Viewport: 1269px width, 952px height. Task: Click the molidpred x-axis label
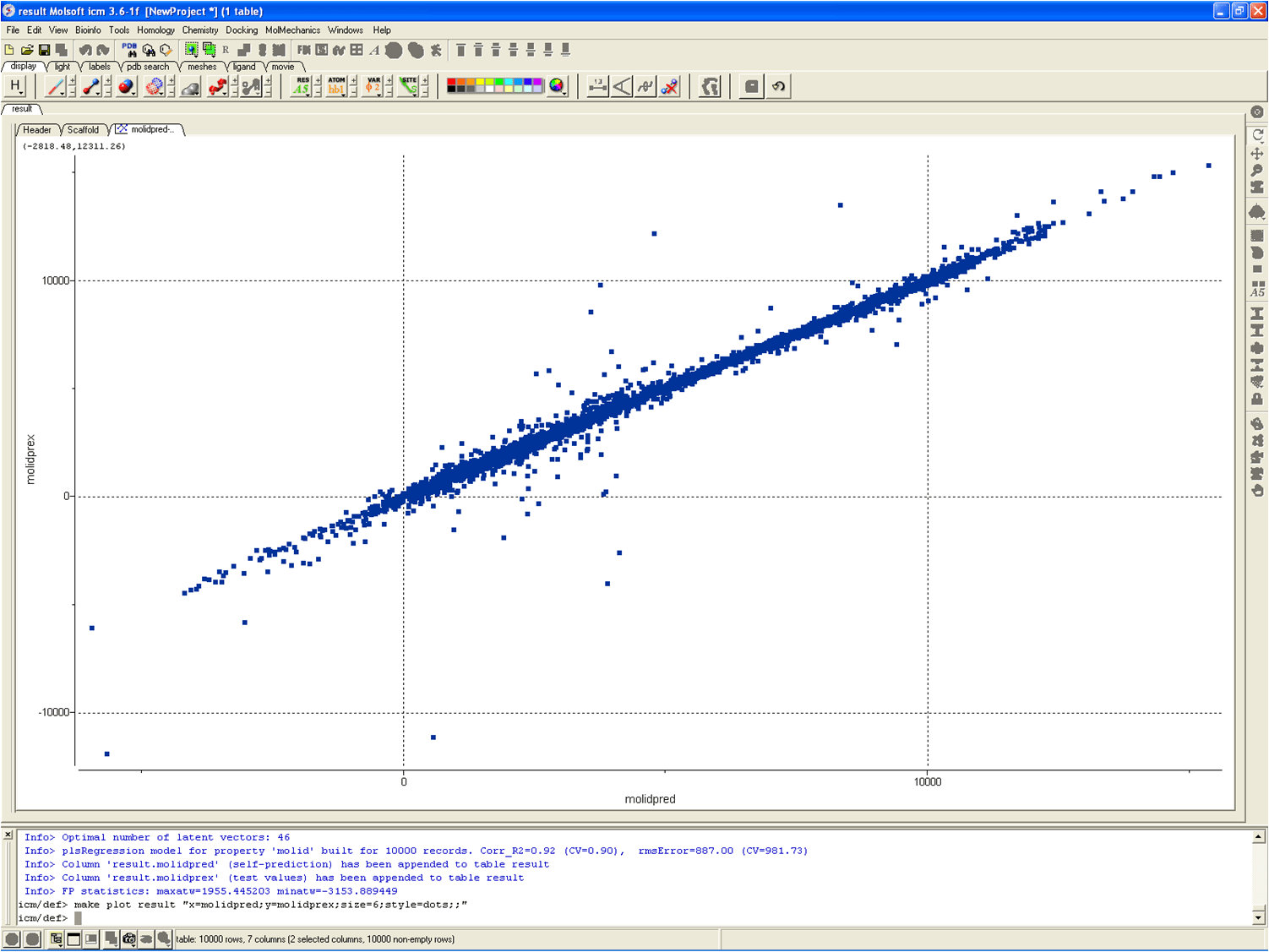[650, 799]
